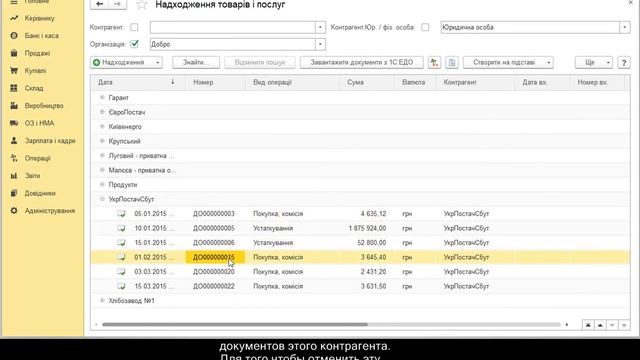This screenshot has width=640, height=360.
Task: Expand the Малєєв - приватна group
Action: (x=102, y=170)
